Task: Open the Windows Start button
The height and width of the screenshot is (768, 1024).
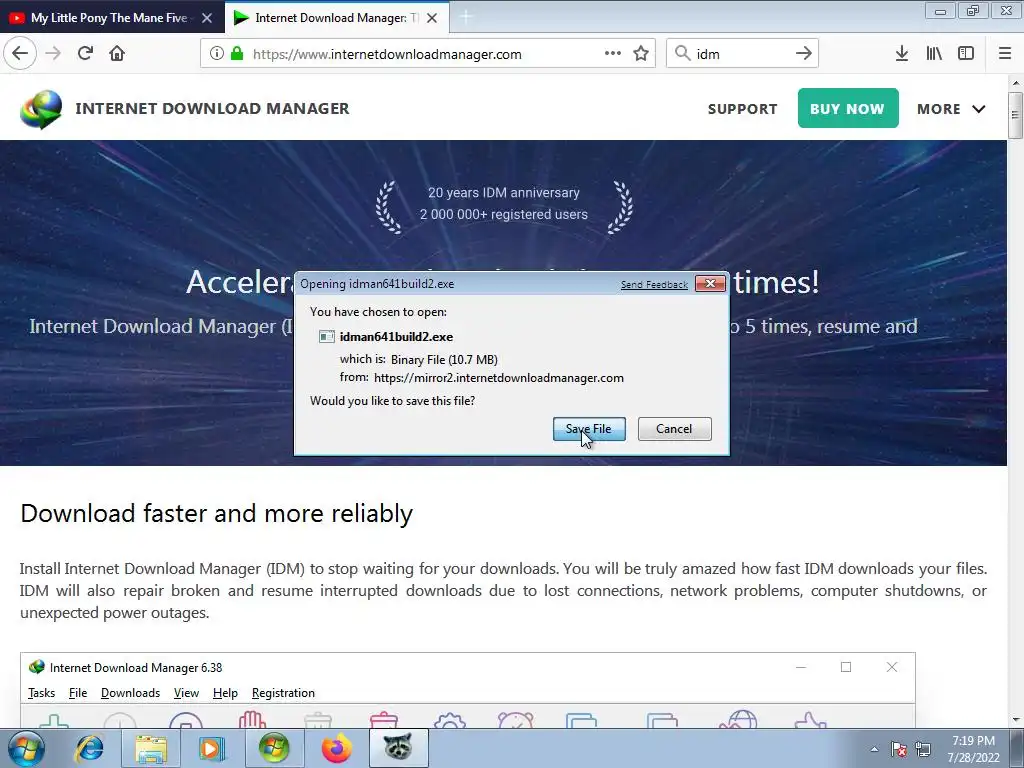Action: point(26,748)
